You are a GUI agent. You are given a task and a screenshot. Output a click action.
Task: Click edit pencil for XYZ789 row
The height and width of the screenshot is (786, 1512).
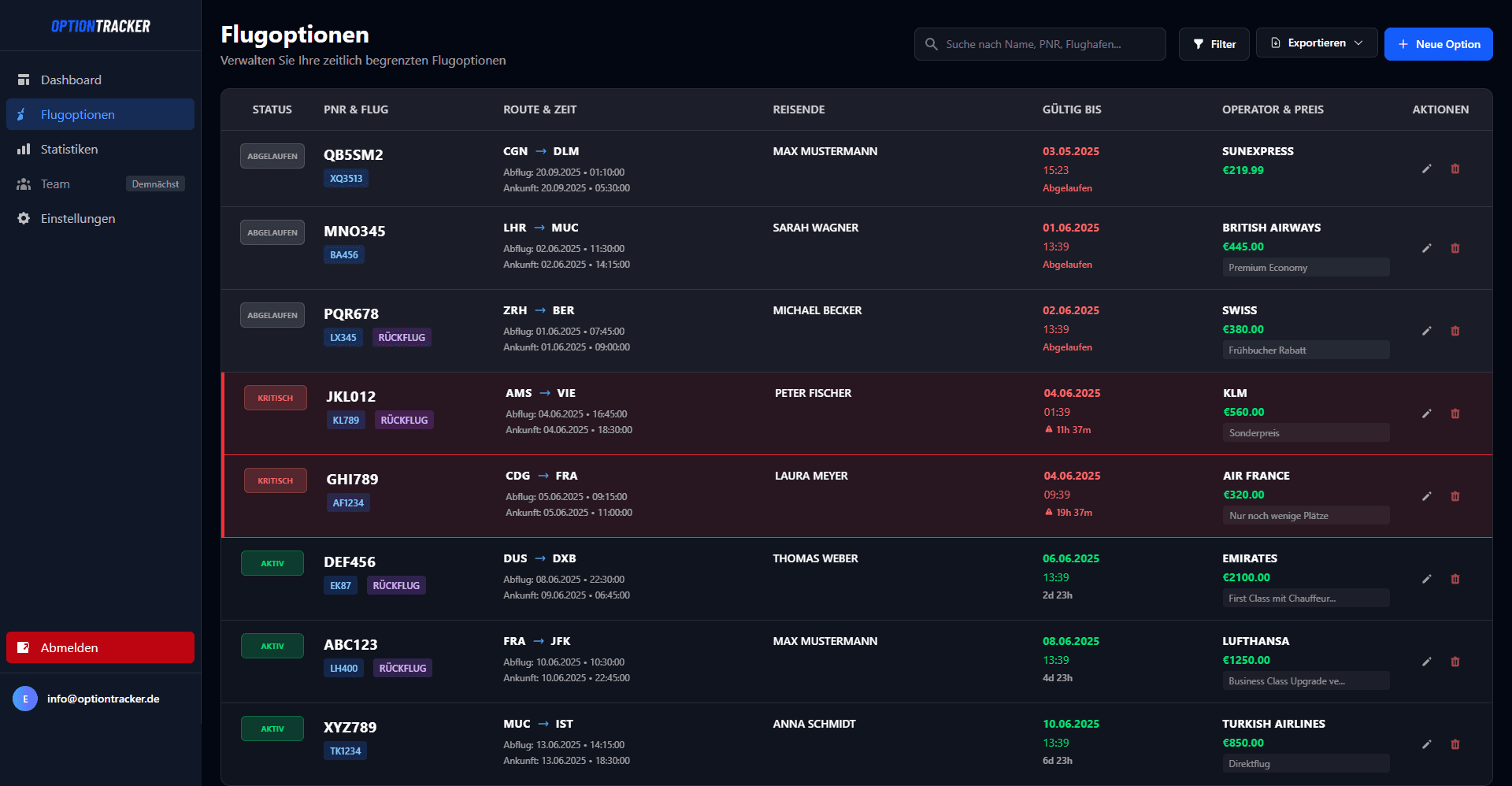coord(1426,744)
